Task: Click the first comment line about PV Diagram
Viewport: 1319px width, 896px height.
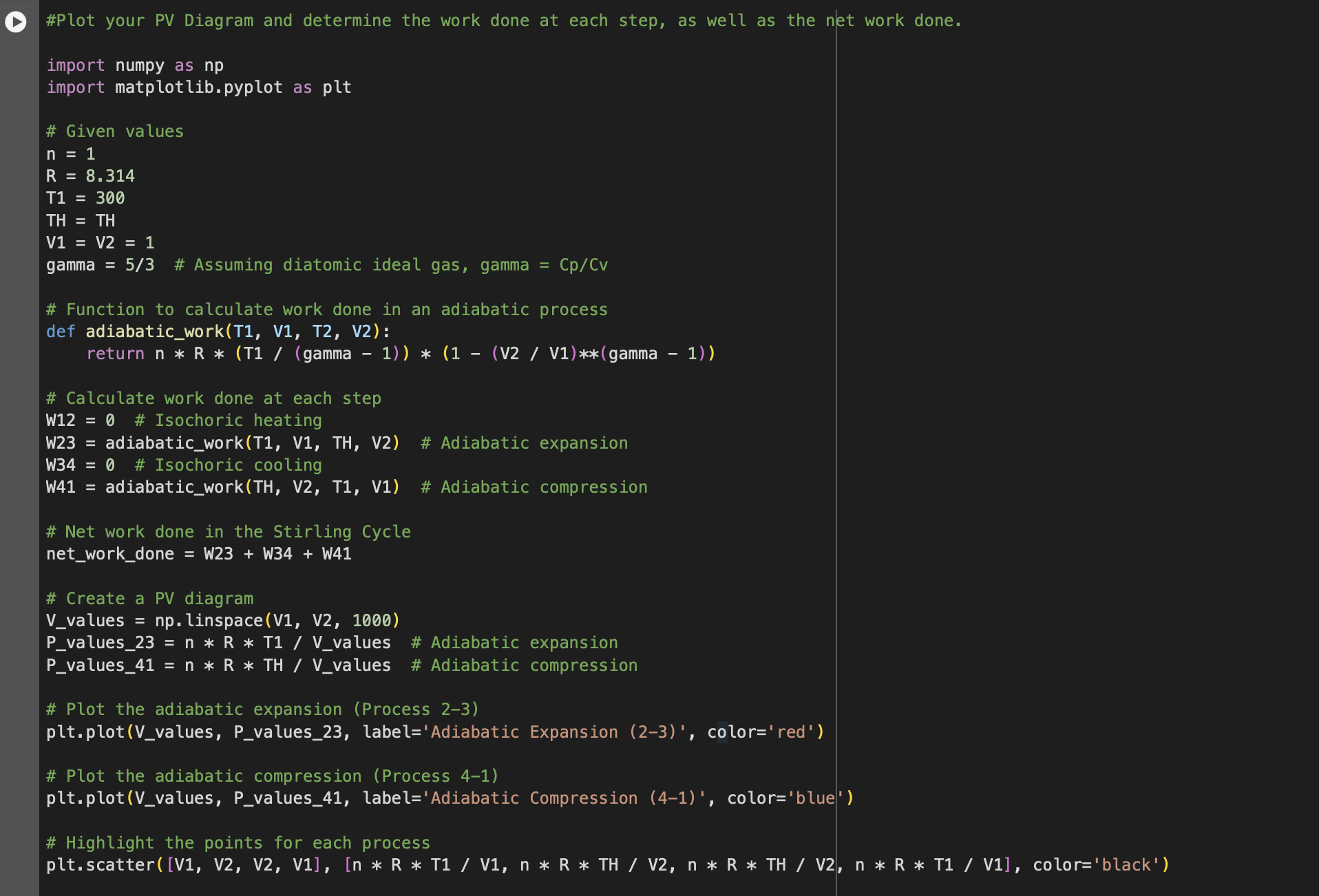Action: pyautogui.click(x=504, y=21)
